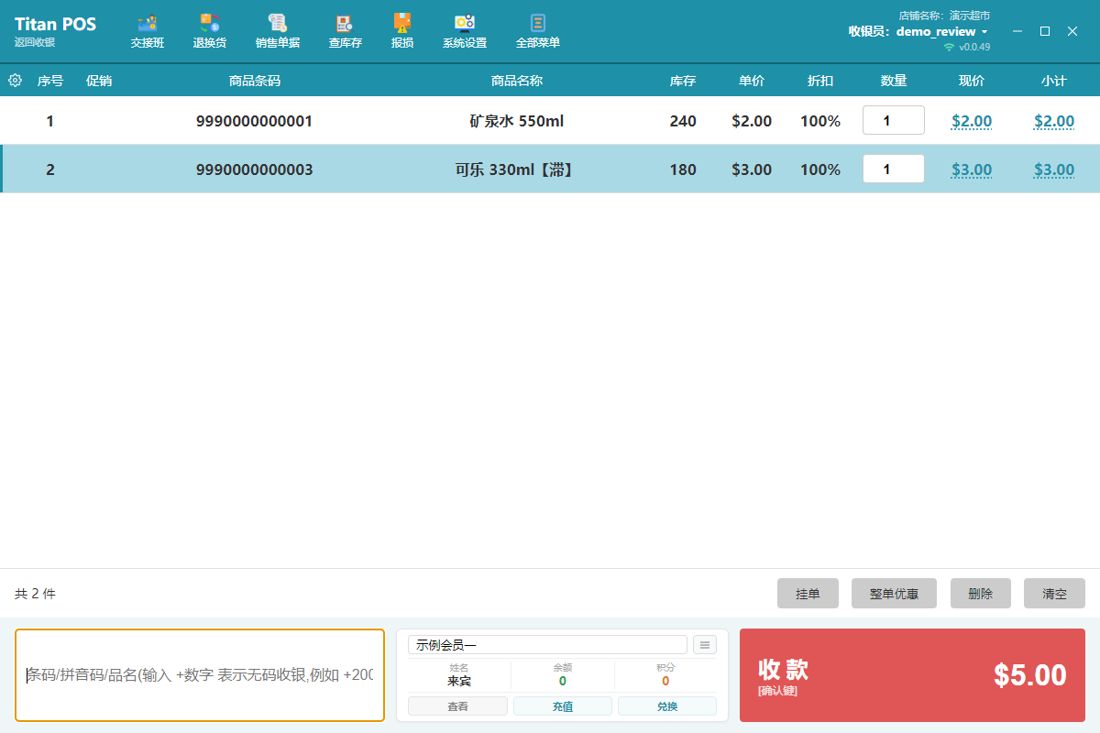The height and width of the screenshot is (733, 1100).
Task: Click the 挂单 hold order button
Action: 807,593
